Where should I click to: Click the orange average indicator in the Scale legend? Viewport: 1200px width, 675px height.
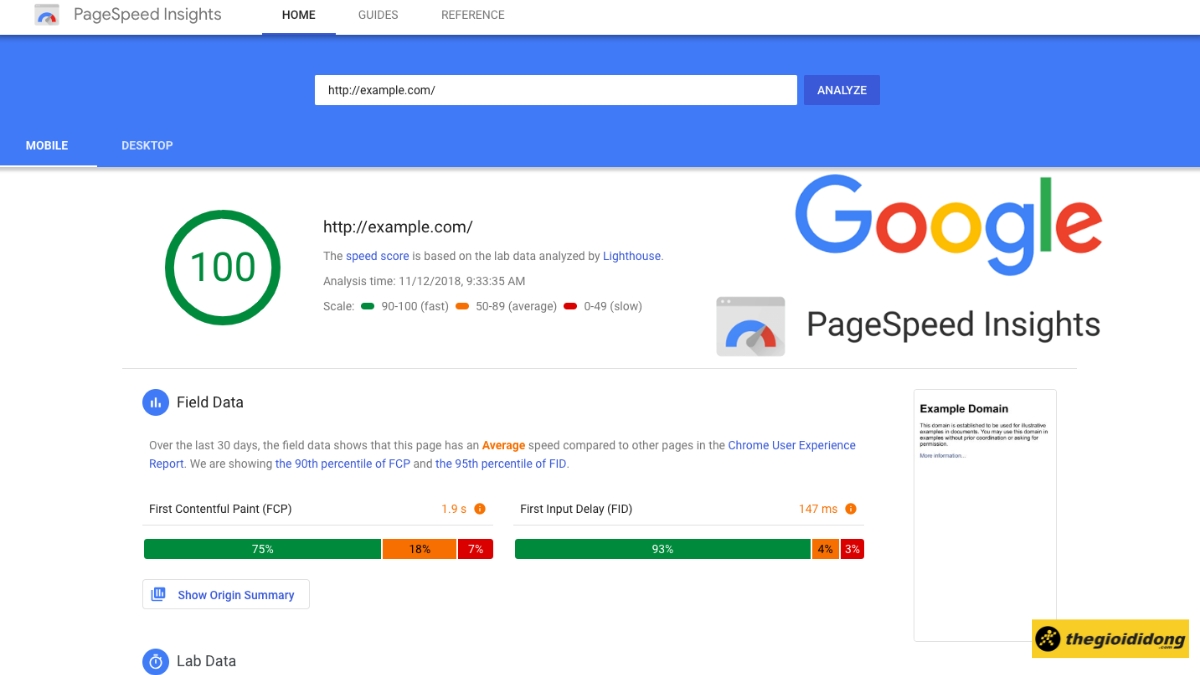coord(462,307)
